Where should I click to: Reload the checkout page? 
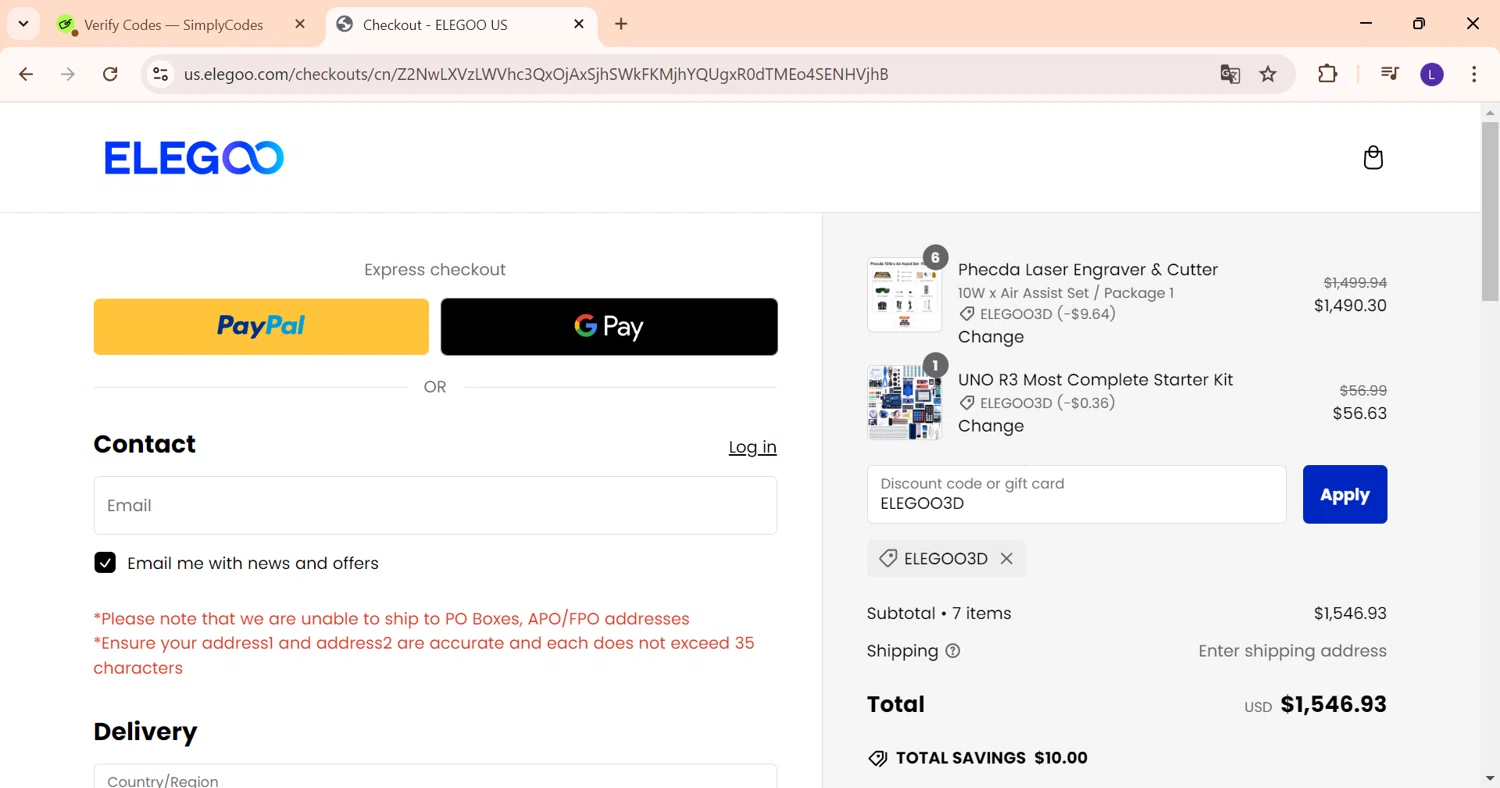(111, 74)
